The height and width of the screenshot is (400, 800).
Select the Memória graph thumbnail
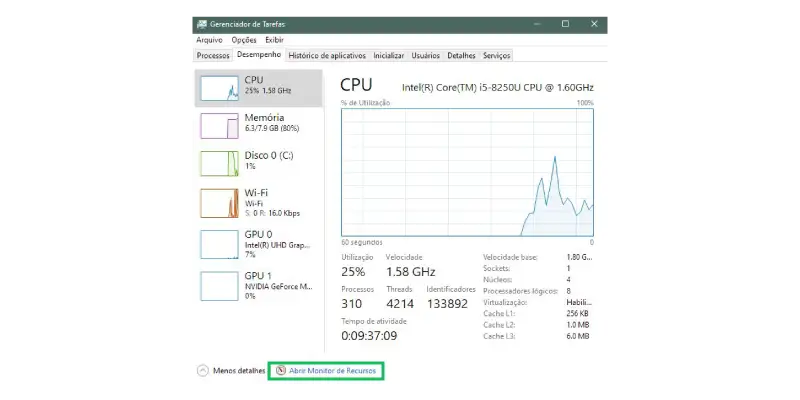pyautogui.click(x=219, y=125)
